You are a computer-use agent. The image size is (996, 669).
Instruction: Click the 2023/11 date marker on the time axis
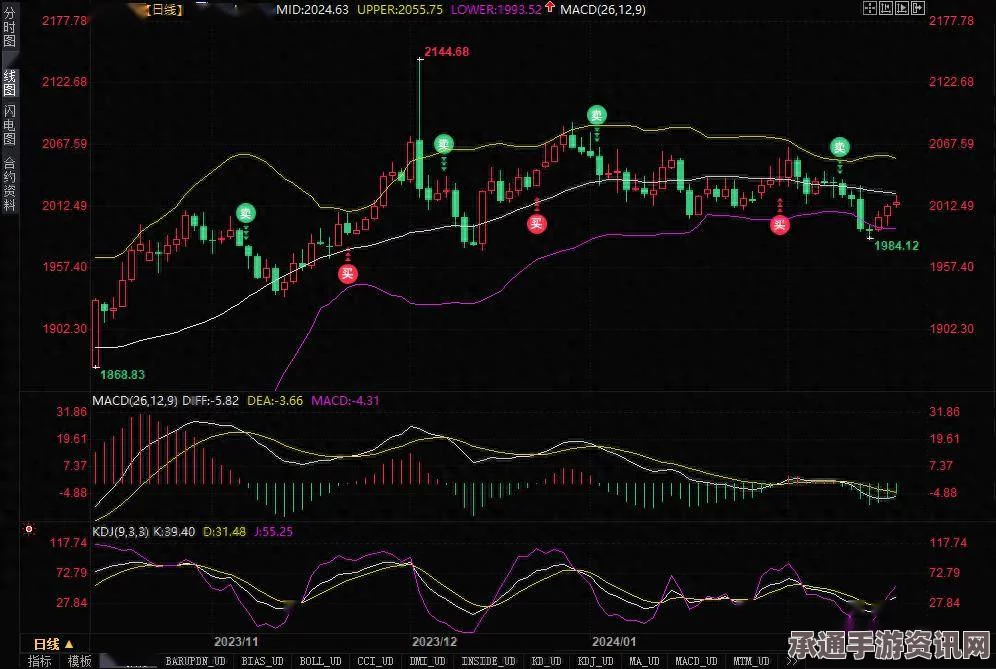pos(236,642)
